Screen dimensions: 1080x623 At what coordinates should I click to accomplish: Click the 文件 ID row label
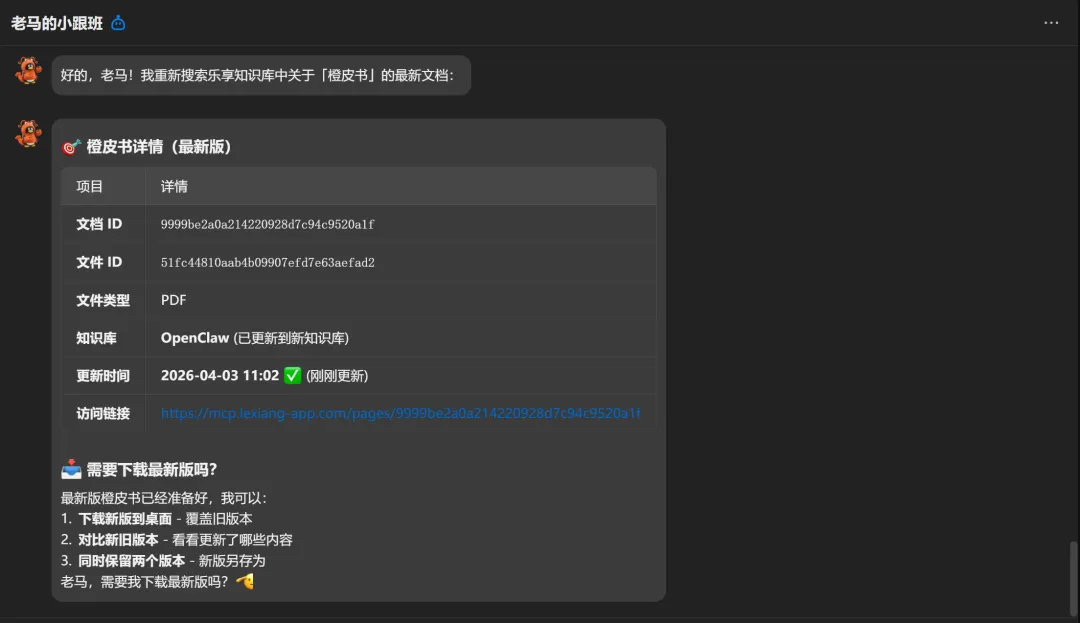pos(99,262)
